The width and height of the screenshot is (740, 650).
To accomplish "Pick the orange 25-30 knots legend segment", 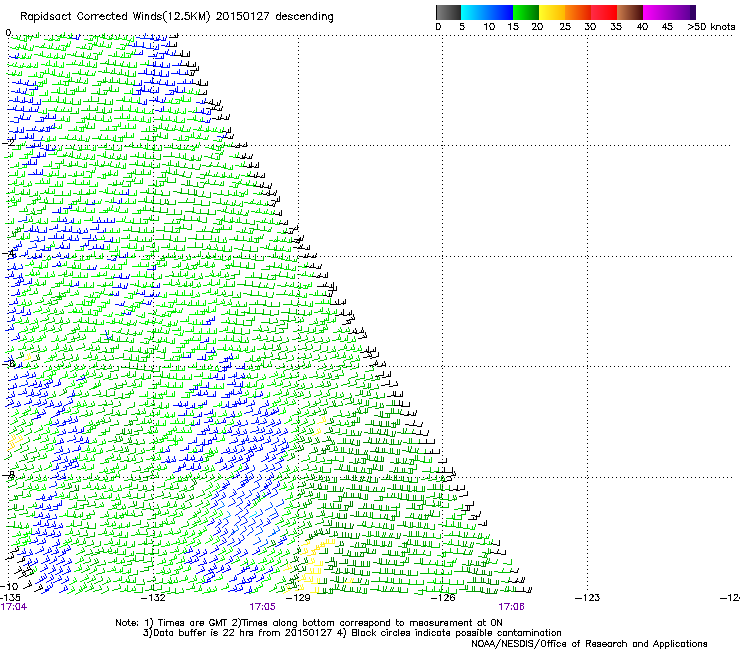I will pos(578,12).
